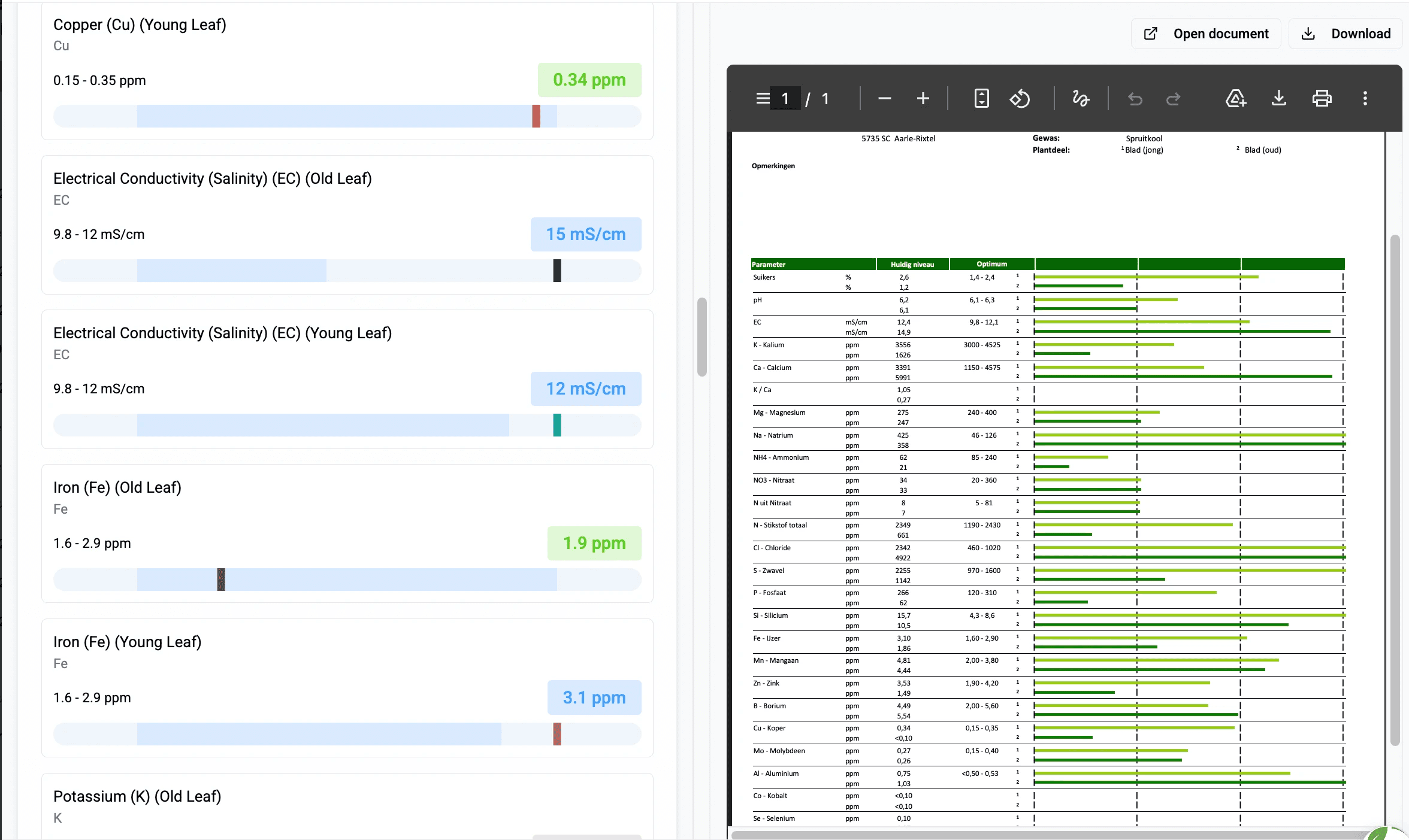
Task: Click the Iron Young Leaf range marker
Action: pos(557,734)
